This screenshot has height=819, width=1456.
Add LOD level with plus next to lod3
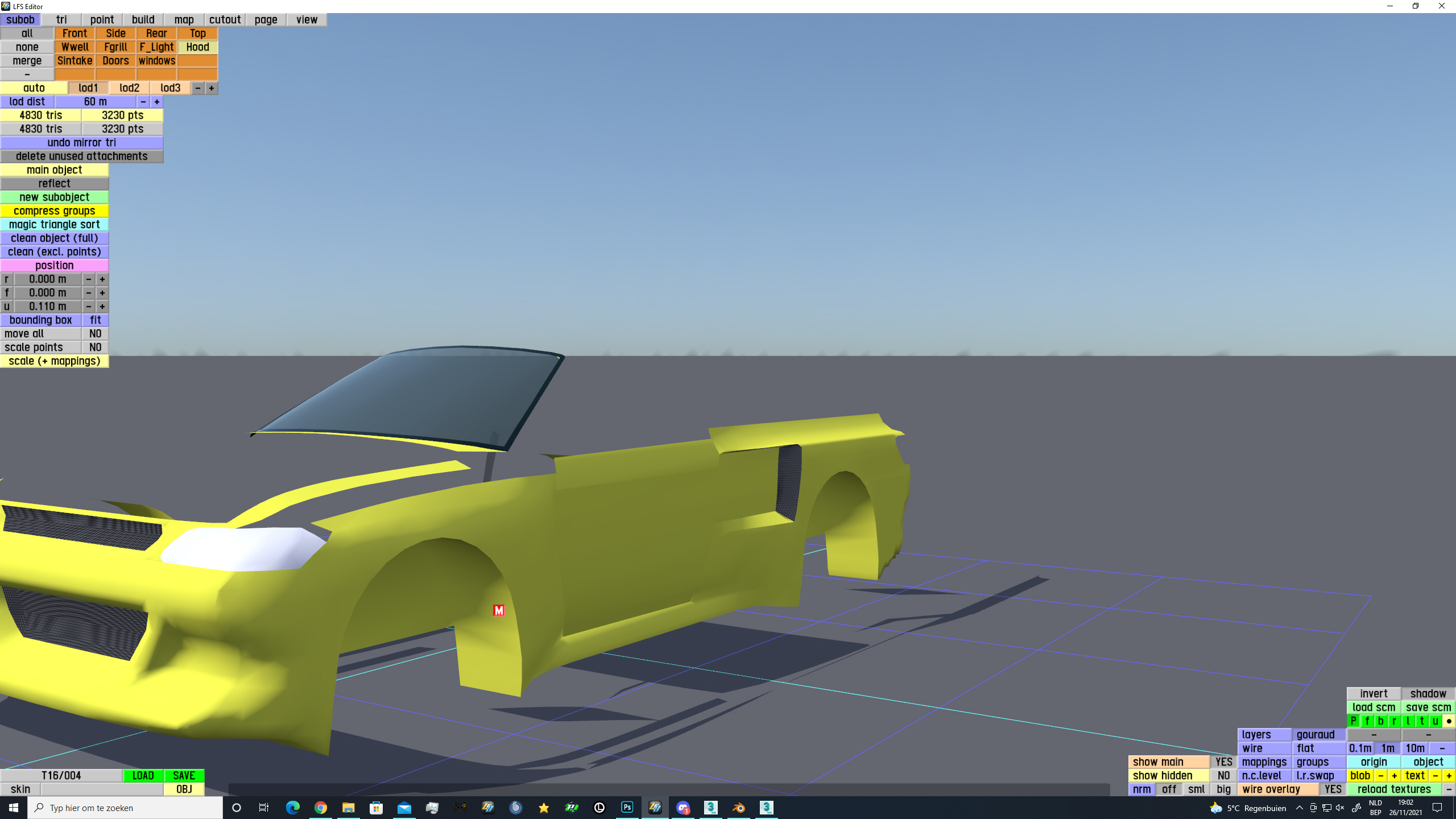pyautogui.click(x=212, y=88)
